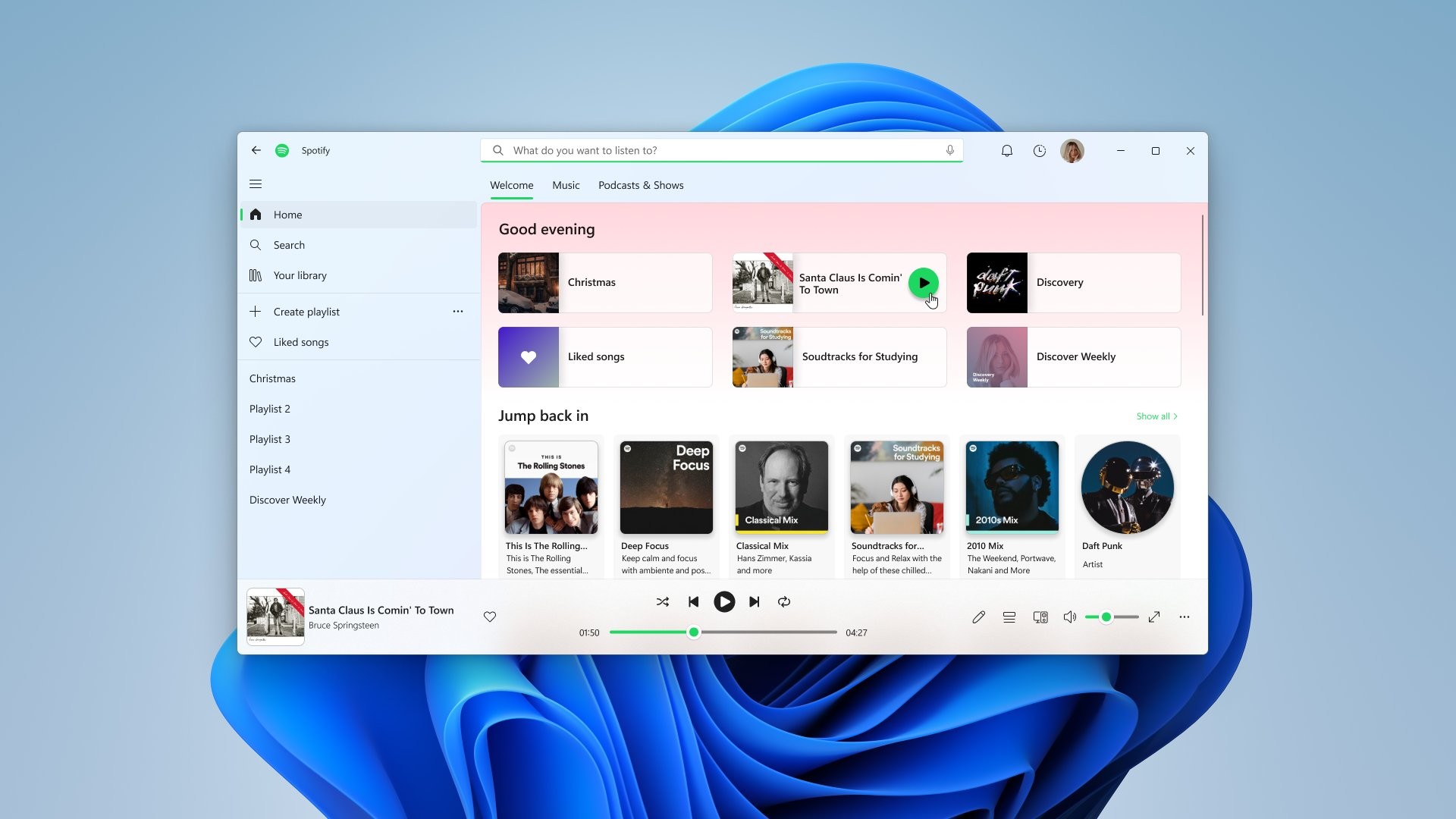Open the notifications bell
Viewport: 1456px width, 819px height.
[x=1006, y=151]
